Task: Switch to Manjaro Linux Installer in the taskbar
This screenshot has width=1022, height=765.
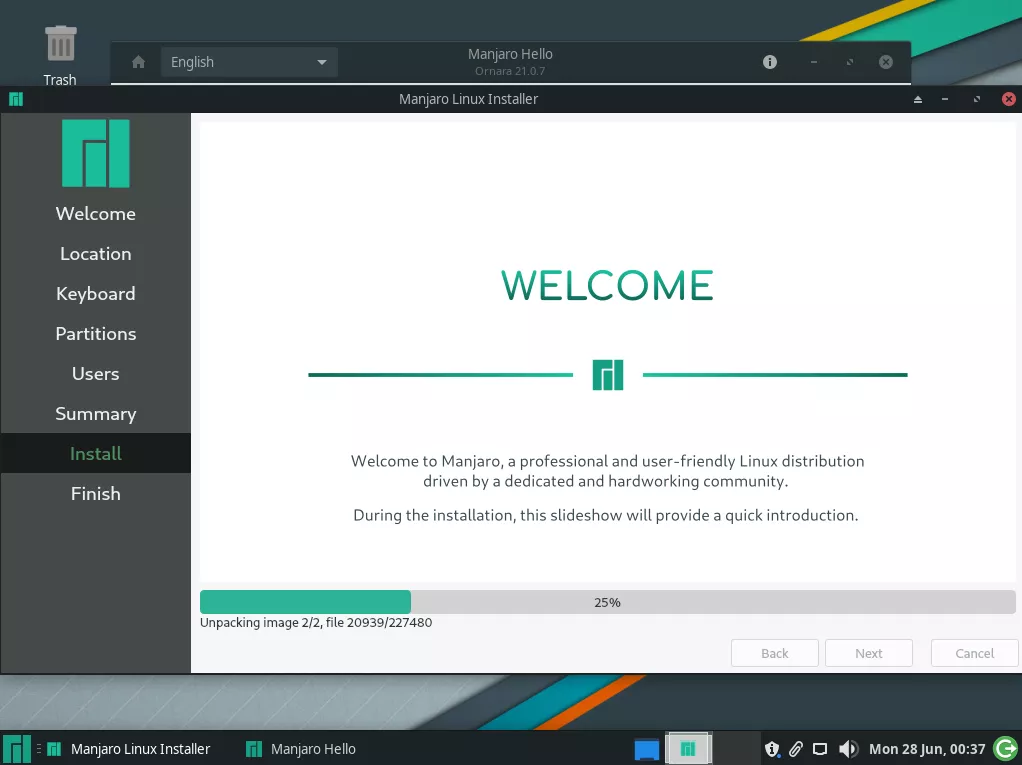Action: click(x=129, y=749)
